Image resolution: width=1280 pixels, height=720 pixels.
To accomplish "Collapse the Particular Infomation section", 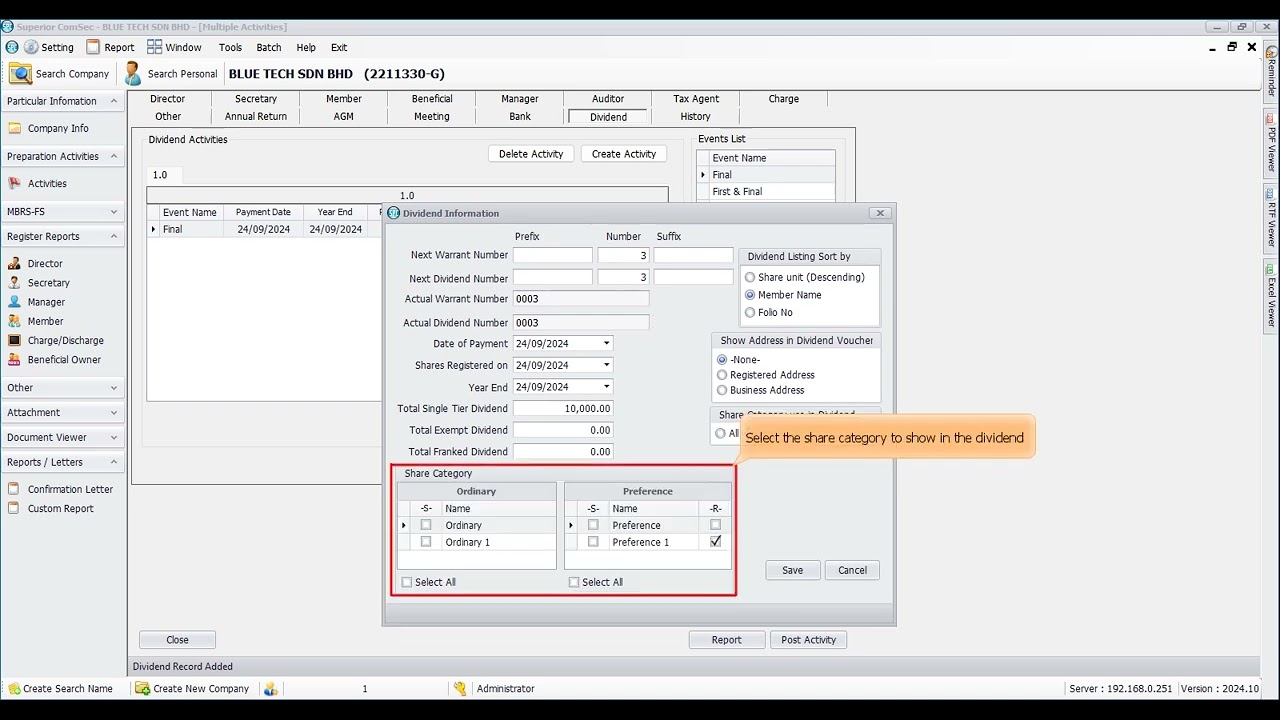I will coord(114,101).
